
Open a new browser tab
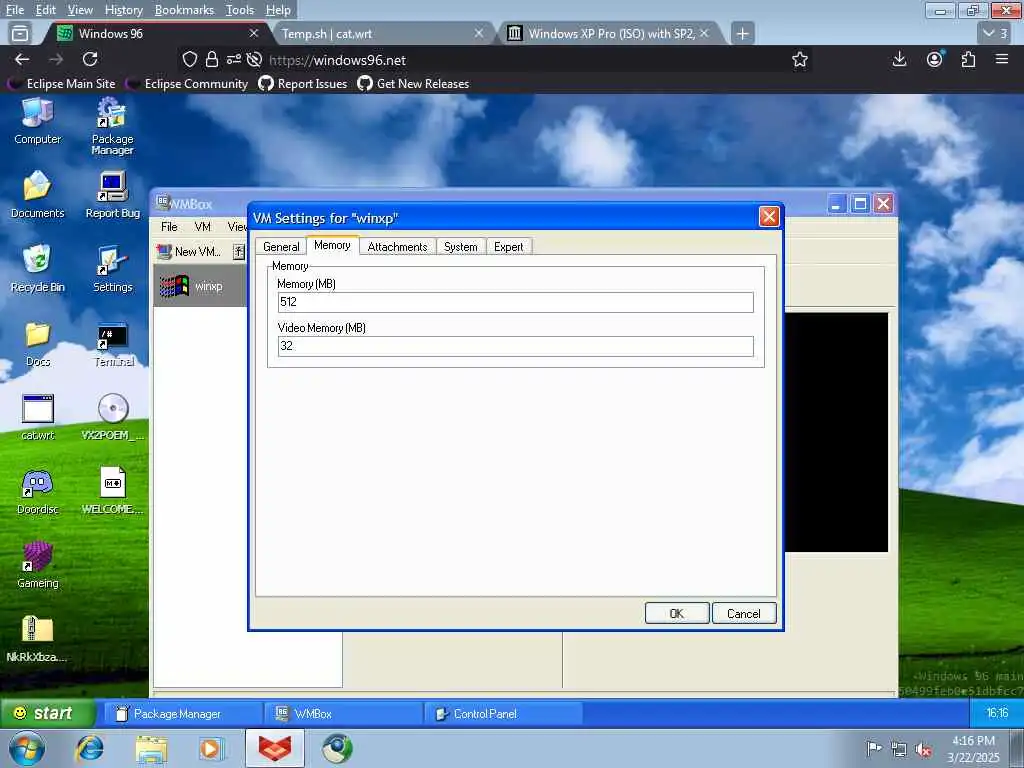pyautogui.click(x=743, y=33)
